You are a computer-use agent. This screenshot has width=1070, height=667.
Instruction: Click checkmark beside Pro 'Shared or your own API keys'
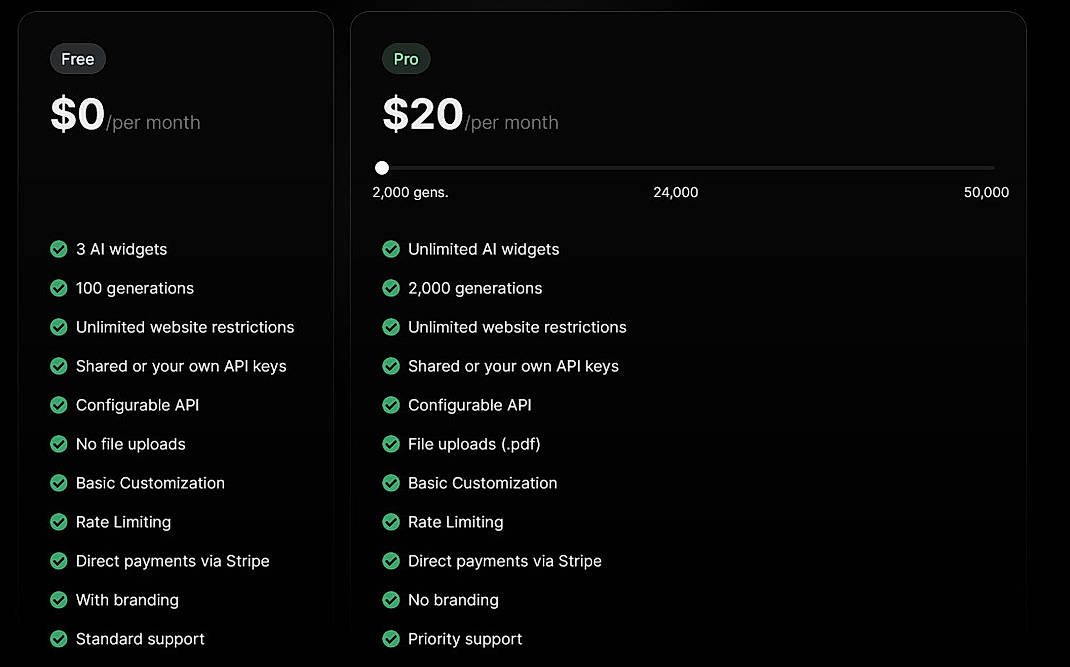[x=391, y=366]
